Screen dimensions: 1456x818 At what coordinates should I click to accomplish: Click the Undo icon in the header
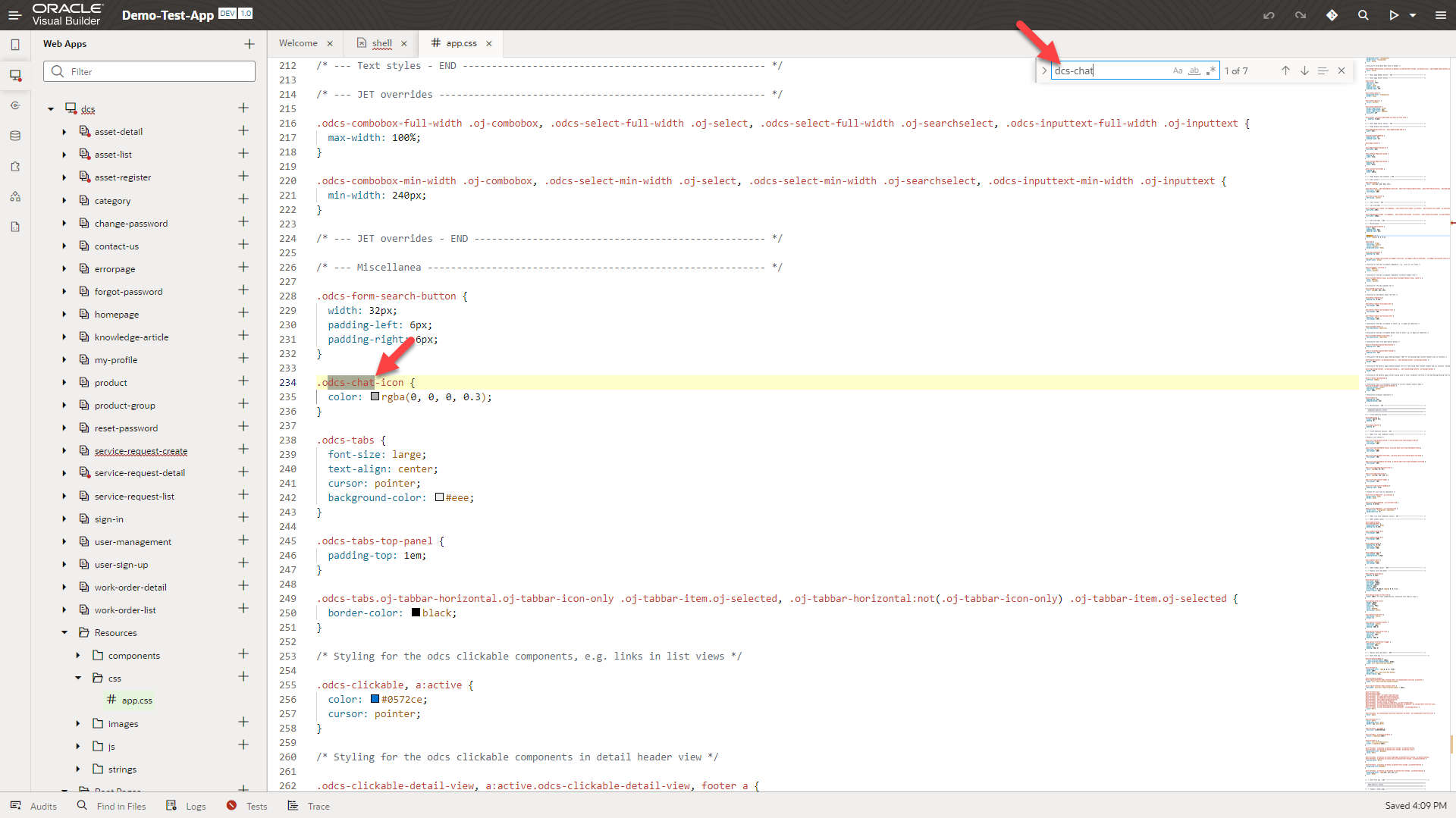(1269, 15)
